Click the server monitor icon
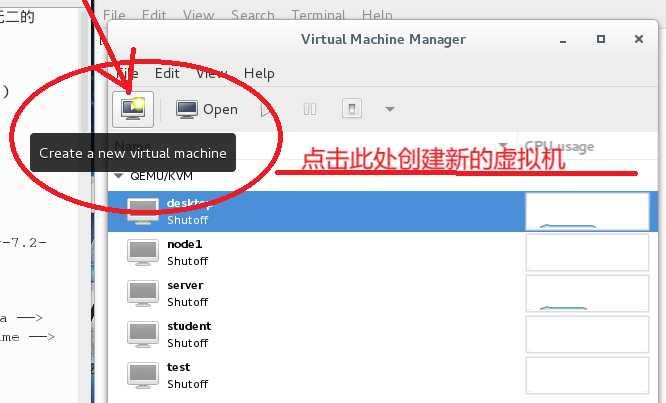This screenshot has height=403, width=666. [x=143, y=293]
